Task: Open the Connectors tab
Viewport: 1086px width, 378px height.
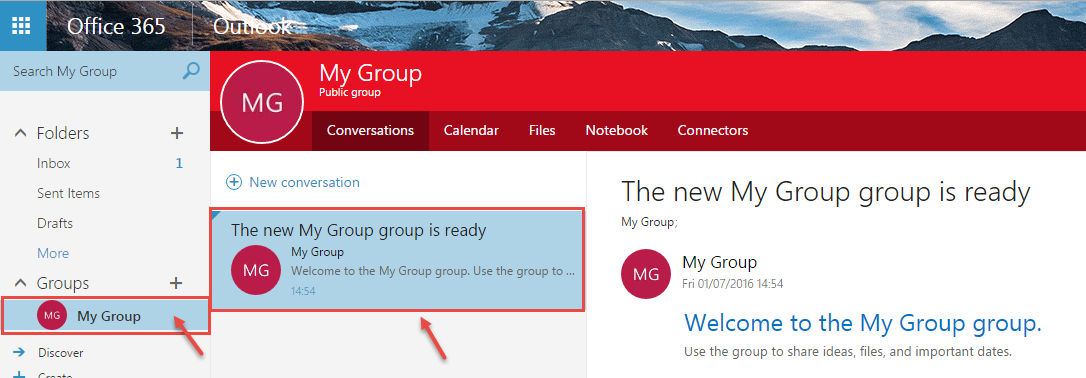Action: coord(713,130)
